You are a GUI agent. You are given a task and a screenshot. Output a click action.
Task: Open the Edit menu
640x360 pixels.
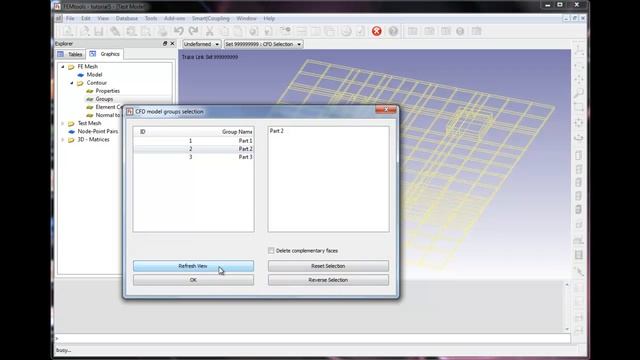[86, 18]
